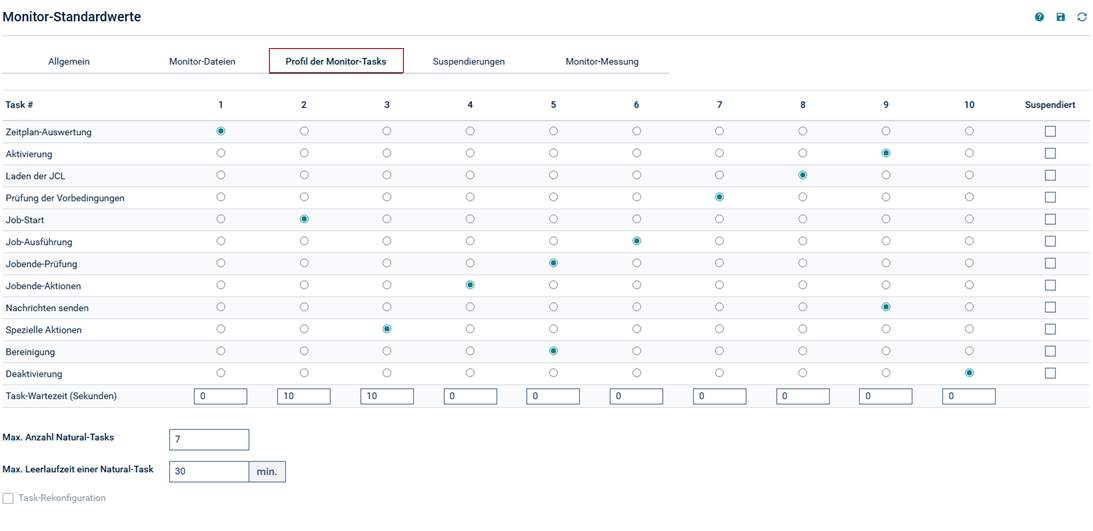Click Task-Wartezeit field for task 4
The width and height of the screenshot is (1093, 531).
[x=471, y=396]
